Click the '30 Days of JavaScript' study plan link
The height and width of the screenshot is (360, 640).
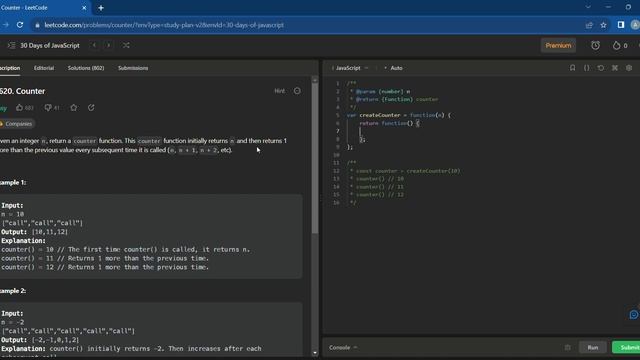(50, 45)
